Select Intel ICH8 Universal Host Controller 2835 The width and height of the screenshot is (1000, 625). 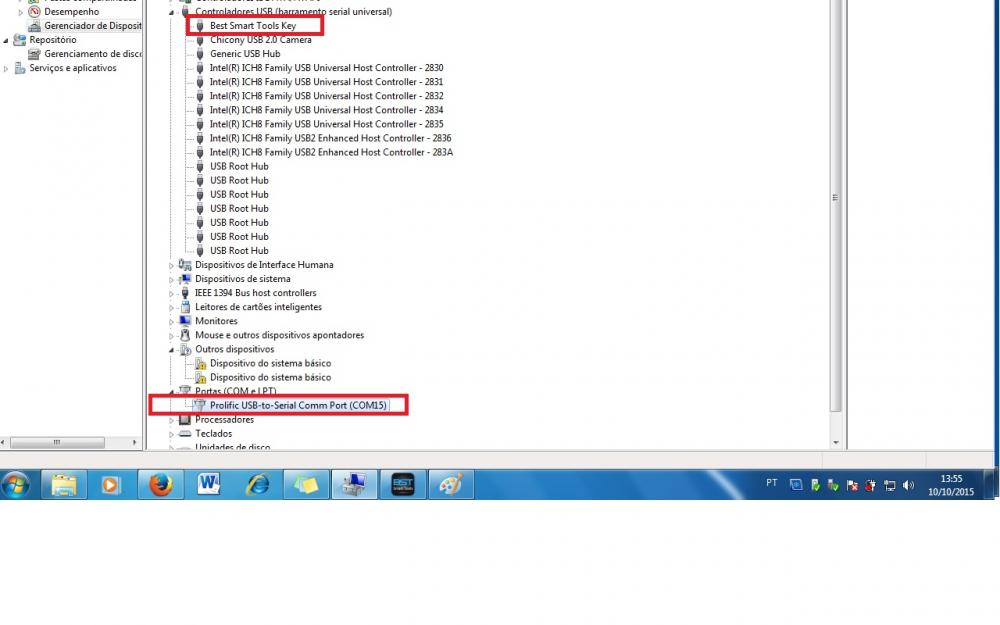click(326, 124)
